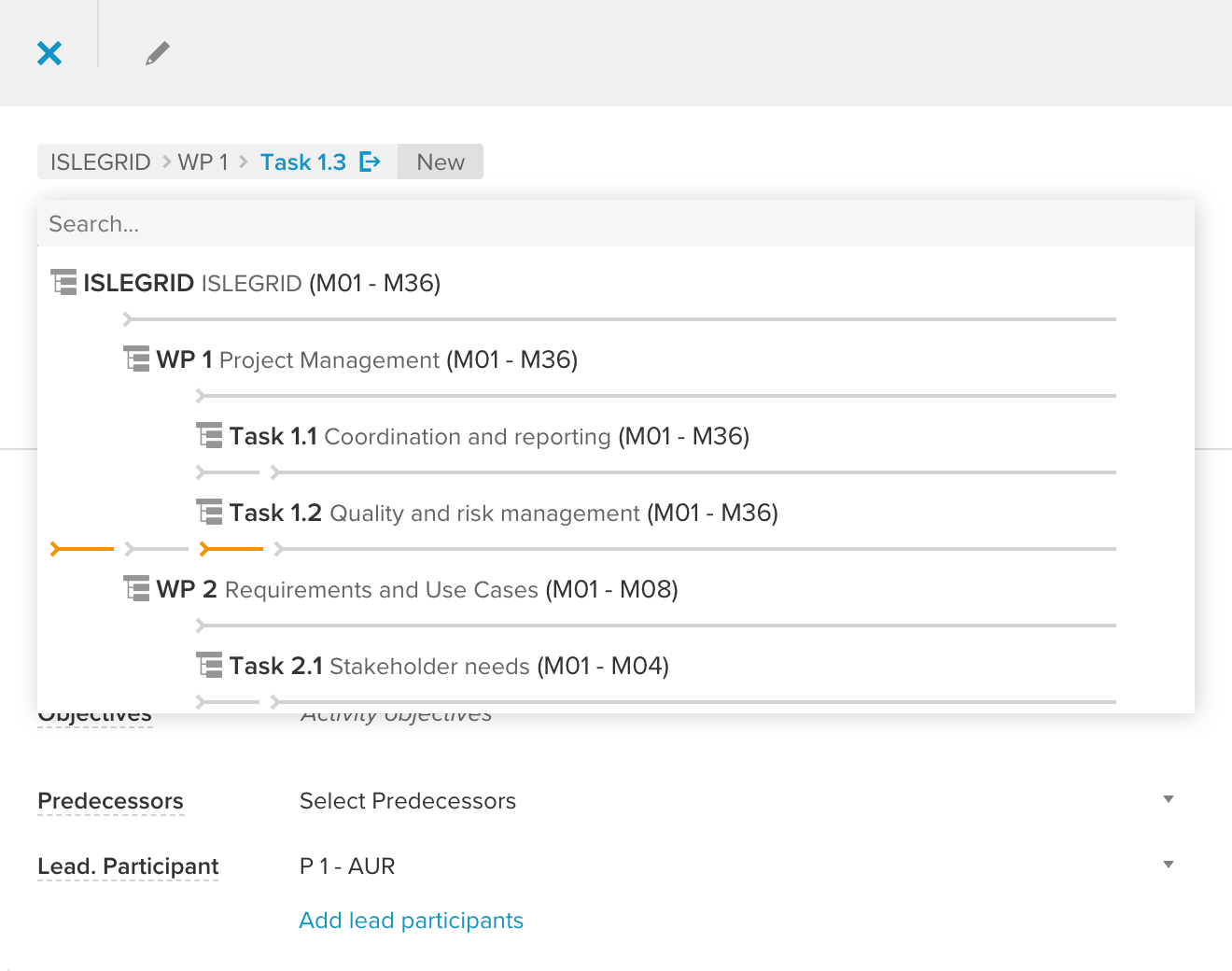Open Task 1.3 via the exit-arrow icon
Viewport: 1232px width, 971px height.
371,162
